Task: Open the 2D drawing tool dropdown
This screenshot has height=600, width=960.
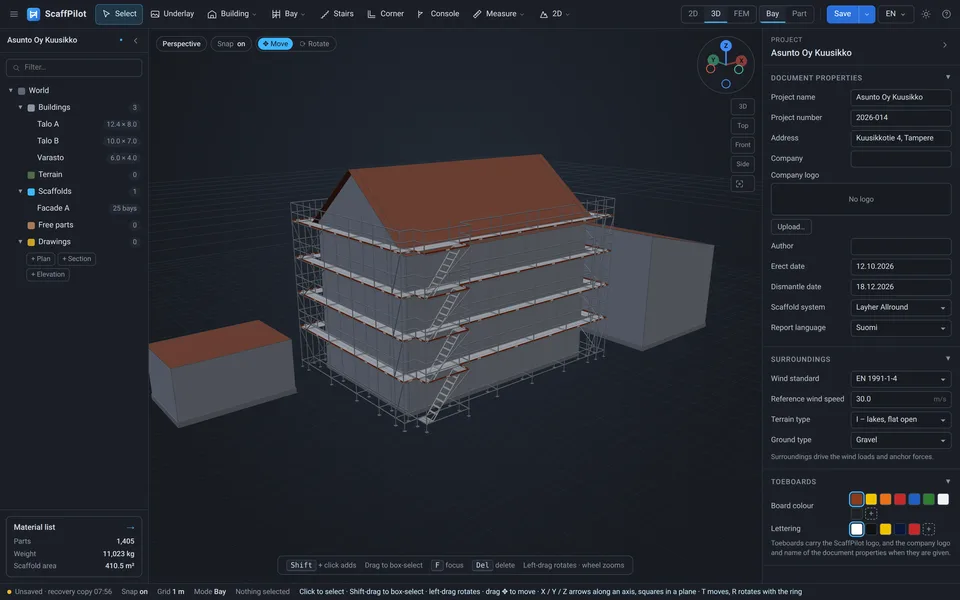Action: (555, 14)
